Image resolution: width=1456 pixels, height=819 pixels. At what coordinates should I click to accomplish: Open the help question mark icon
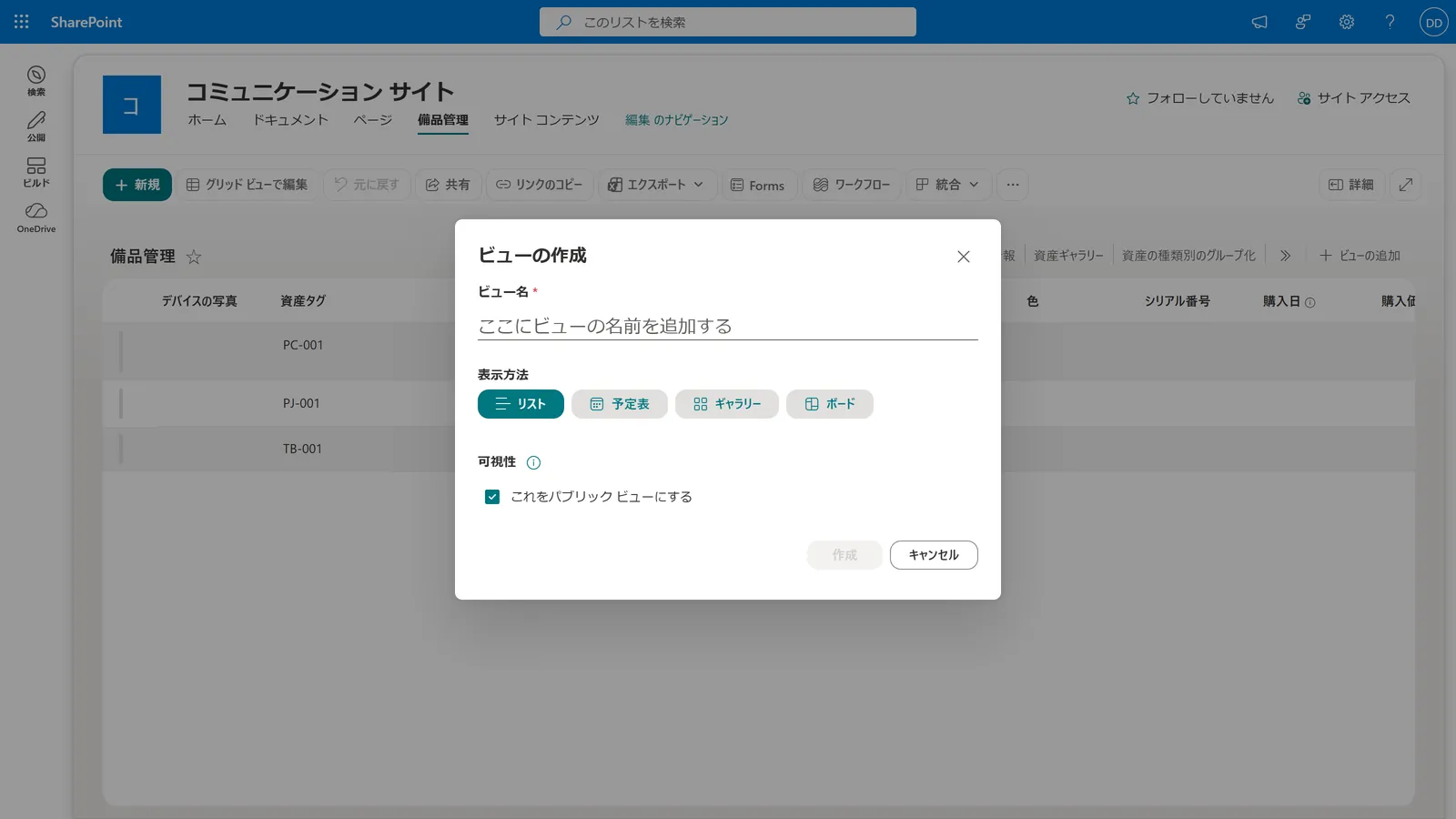tap(1390, 22)
